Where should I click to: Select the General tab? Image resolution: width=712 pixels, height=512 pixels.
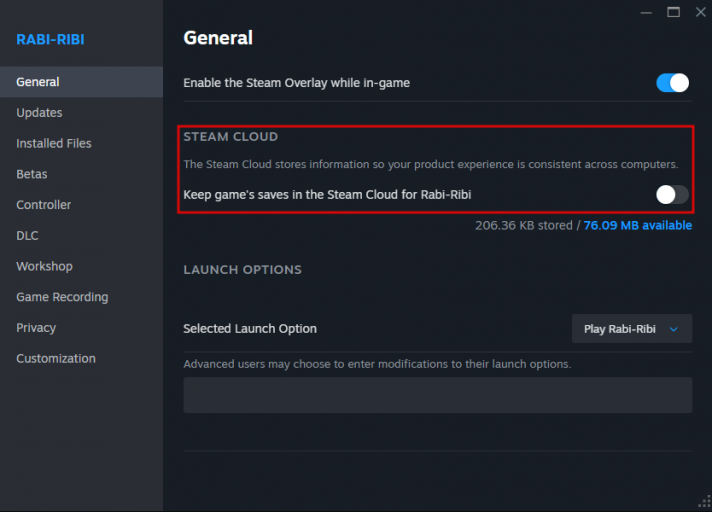pos(38,82)
